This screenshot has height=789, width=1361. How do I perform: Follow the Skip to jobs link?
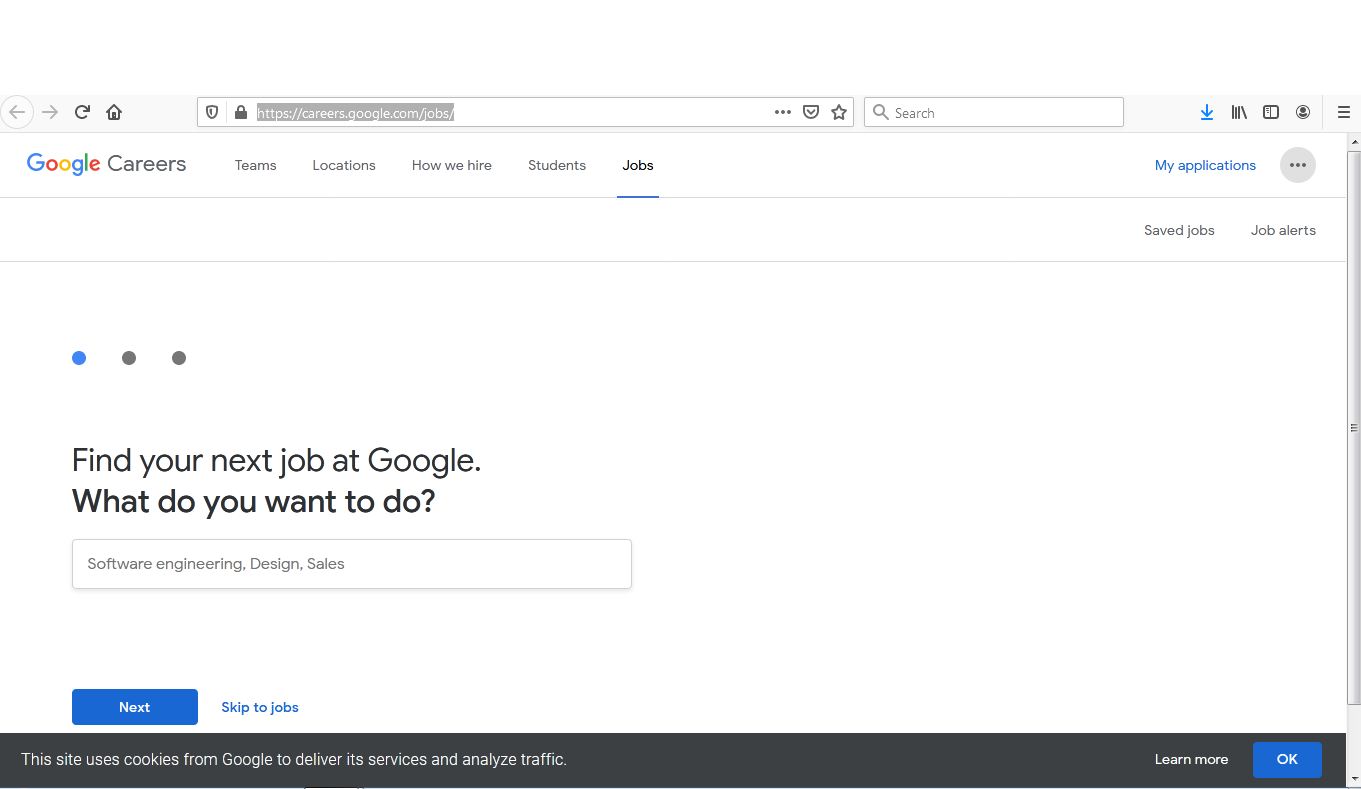point(260,707)
